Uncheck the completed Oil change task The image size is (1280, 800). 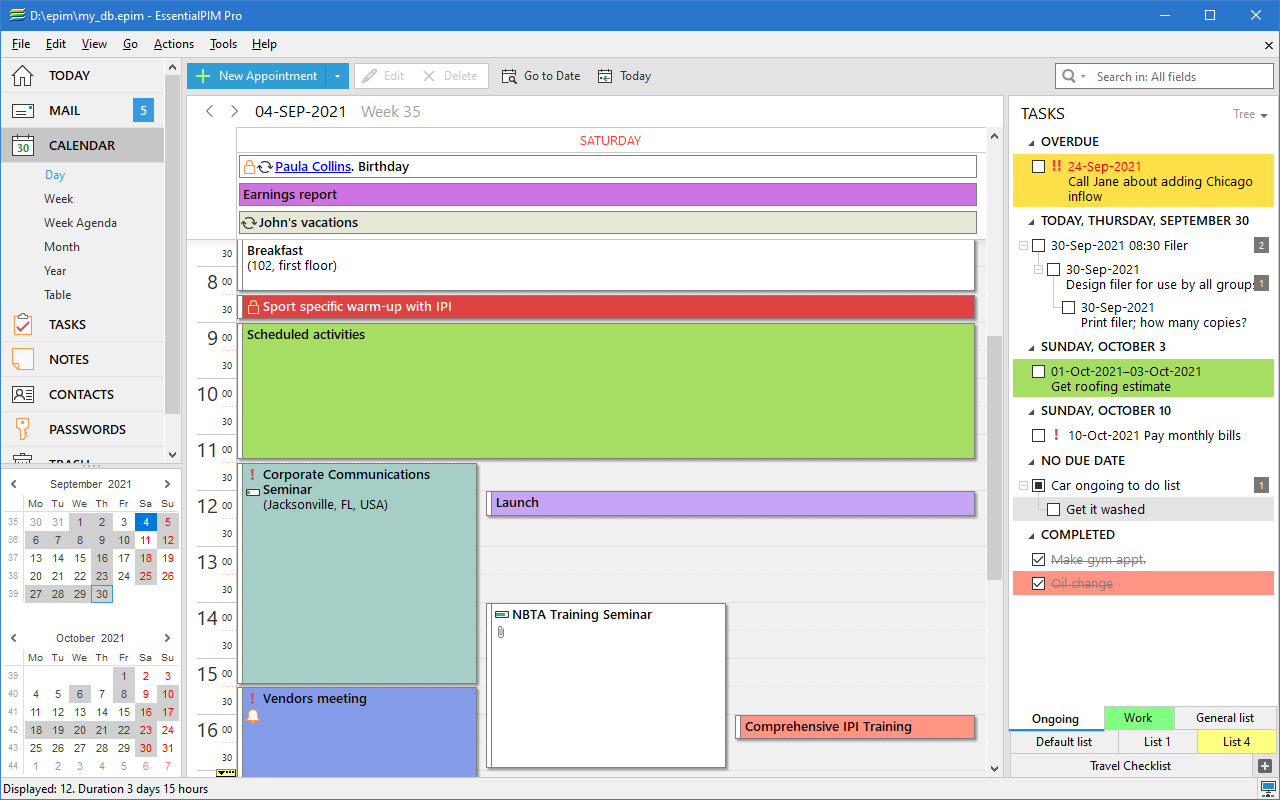coord(1038,584)
